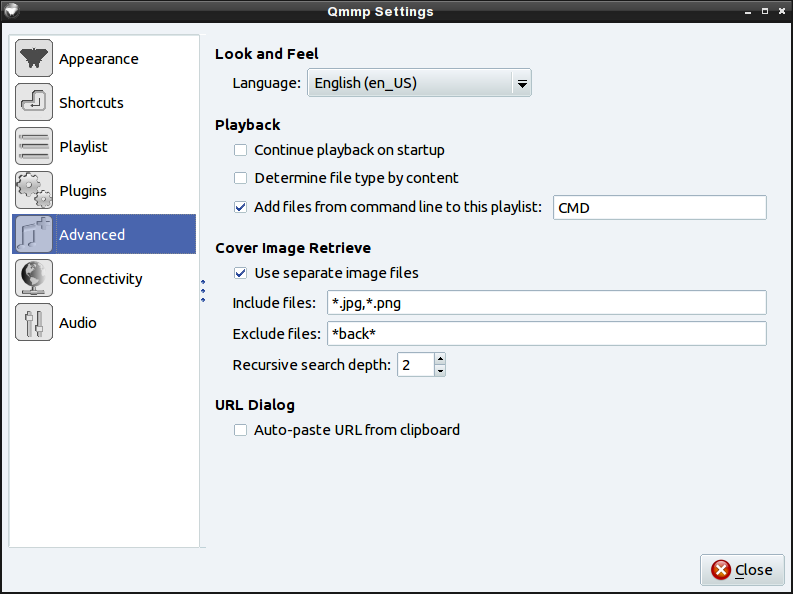The image size is (793, 594).
Task: Click the Plugins gears icon
Action: (x=34, y=190)
